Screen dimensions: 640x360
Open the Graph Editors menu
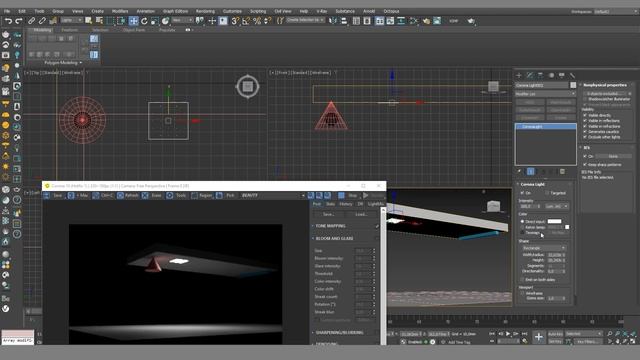(x=176, y=11)
